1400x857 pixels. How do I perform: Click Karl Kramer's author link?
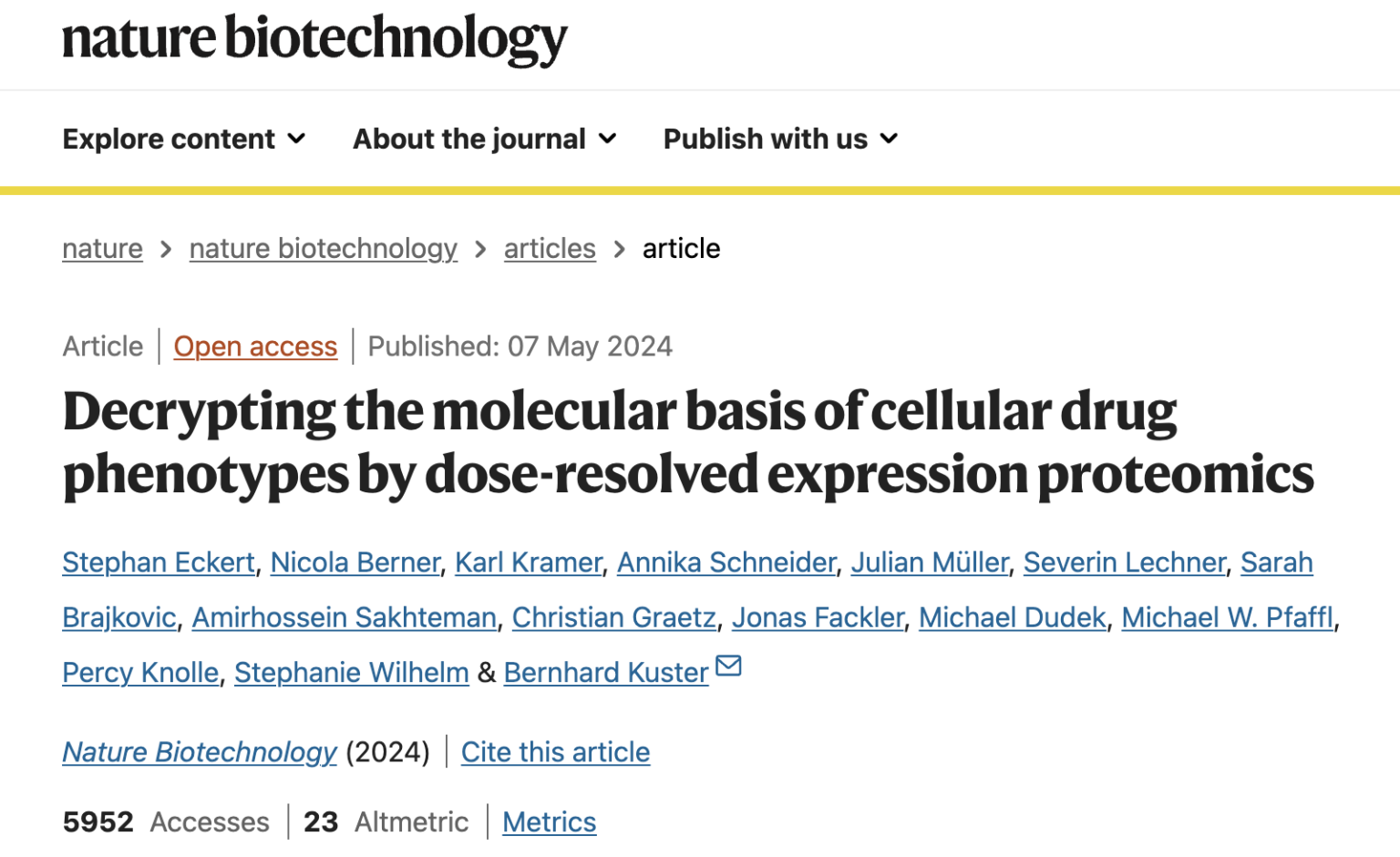point(528,563)
